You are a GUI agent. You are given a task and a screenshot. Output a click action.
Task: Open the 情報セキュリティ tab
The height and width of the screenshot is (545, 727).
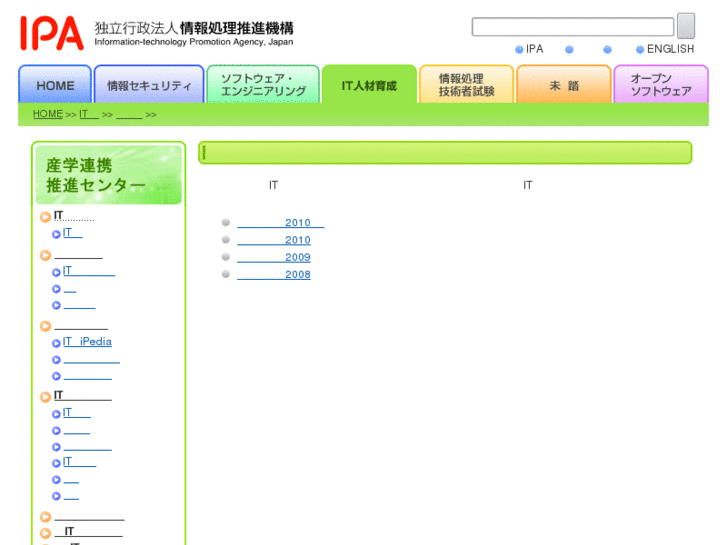pyautogui.click(x=149, y=84)
